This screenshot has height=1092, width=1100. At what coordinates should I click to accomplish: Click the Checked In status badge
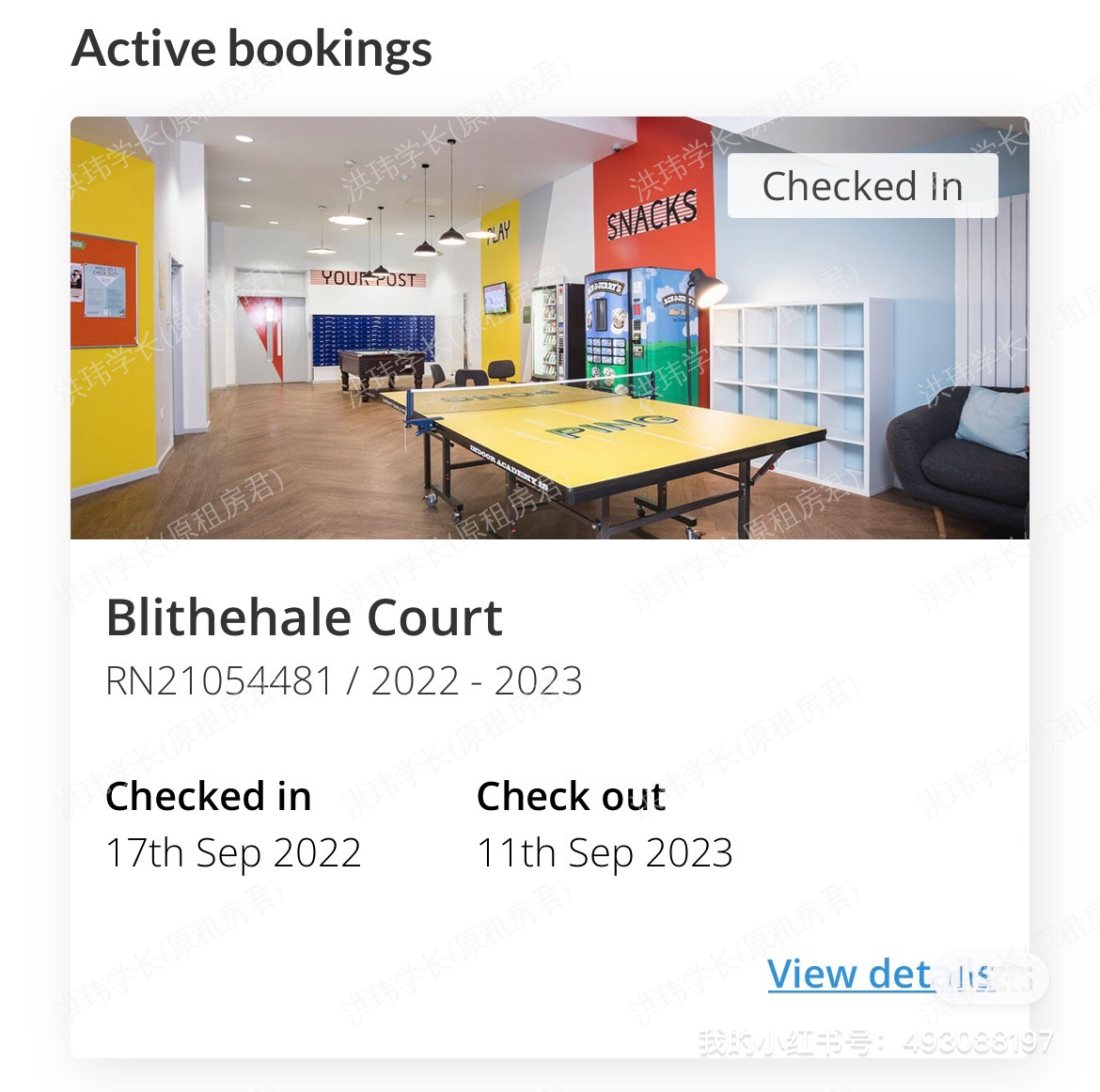point(862,185)
